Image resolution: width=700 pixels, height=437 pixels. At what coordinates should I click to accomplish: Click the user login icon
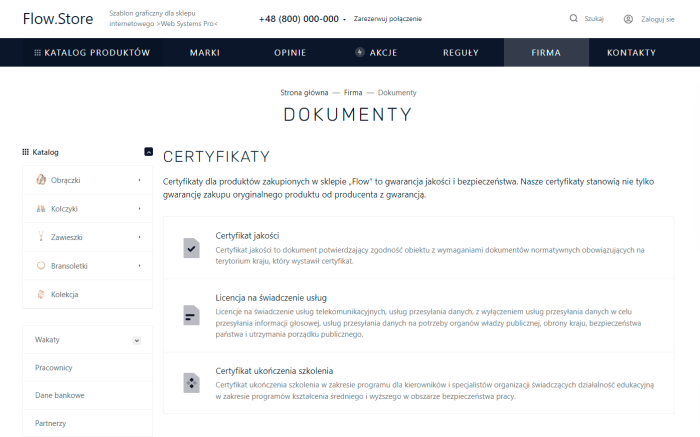point(628,18)
